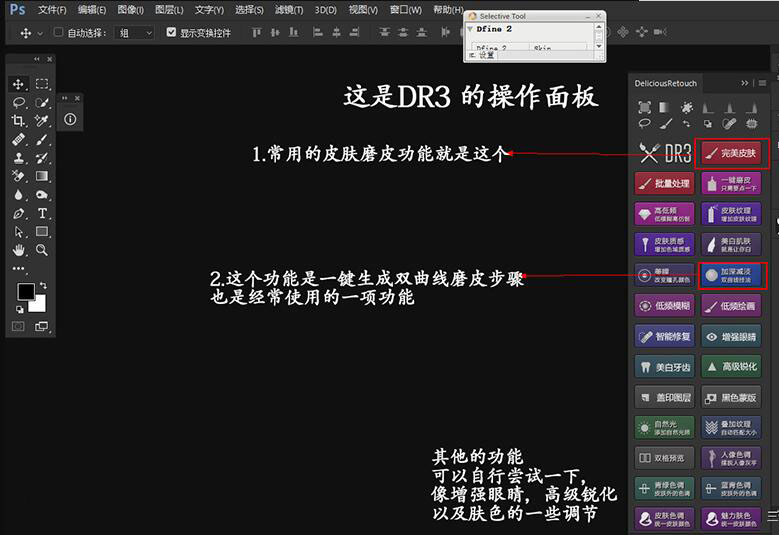Select the Brush tool in toolbox

[x=42, y=140]
